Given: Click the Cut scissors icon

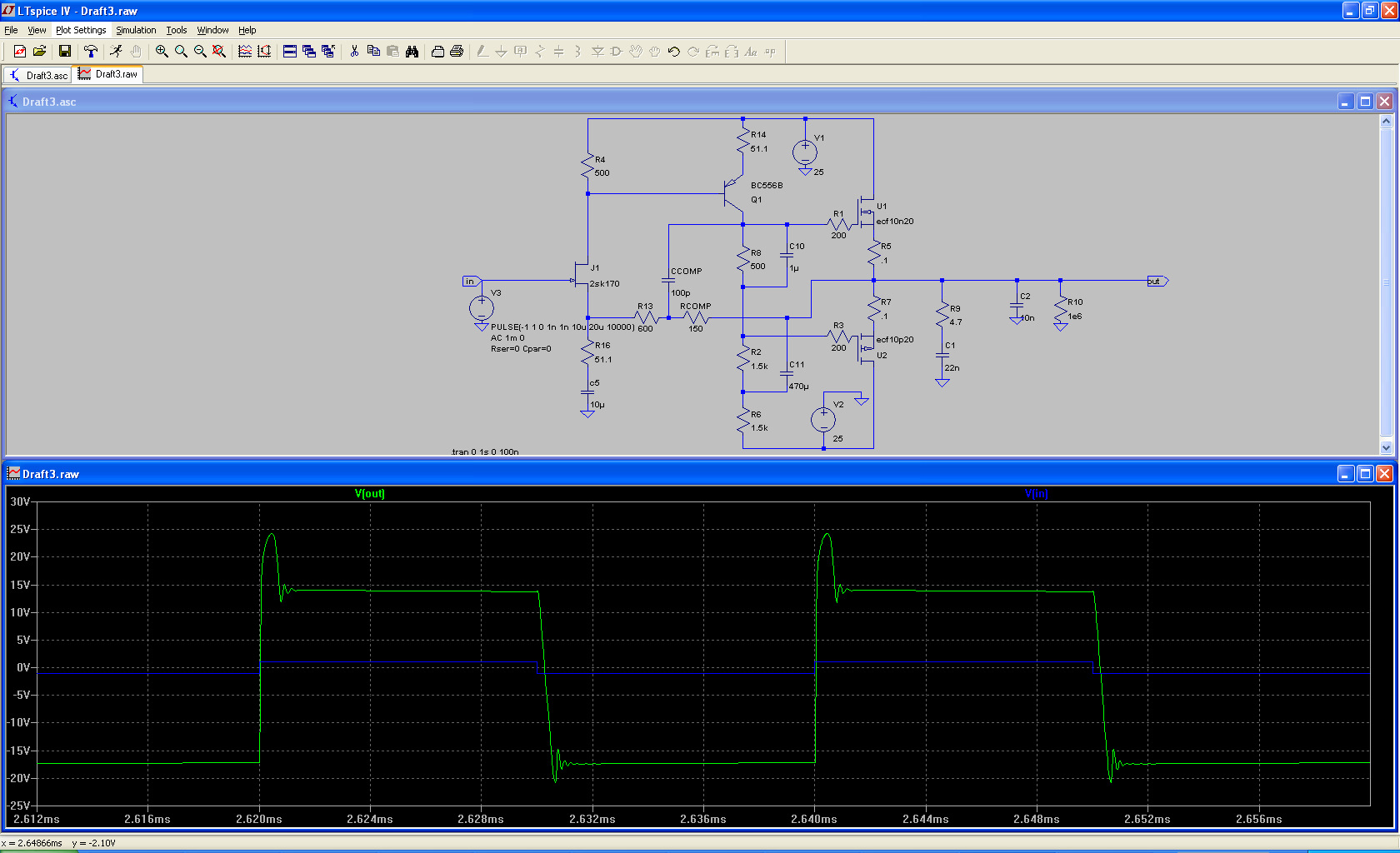Looking at the screenshot, I should tap(354, 52).
